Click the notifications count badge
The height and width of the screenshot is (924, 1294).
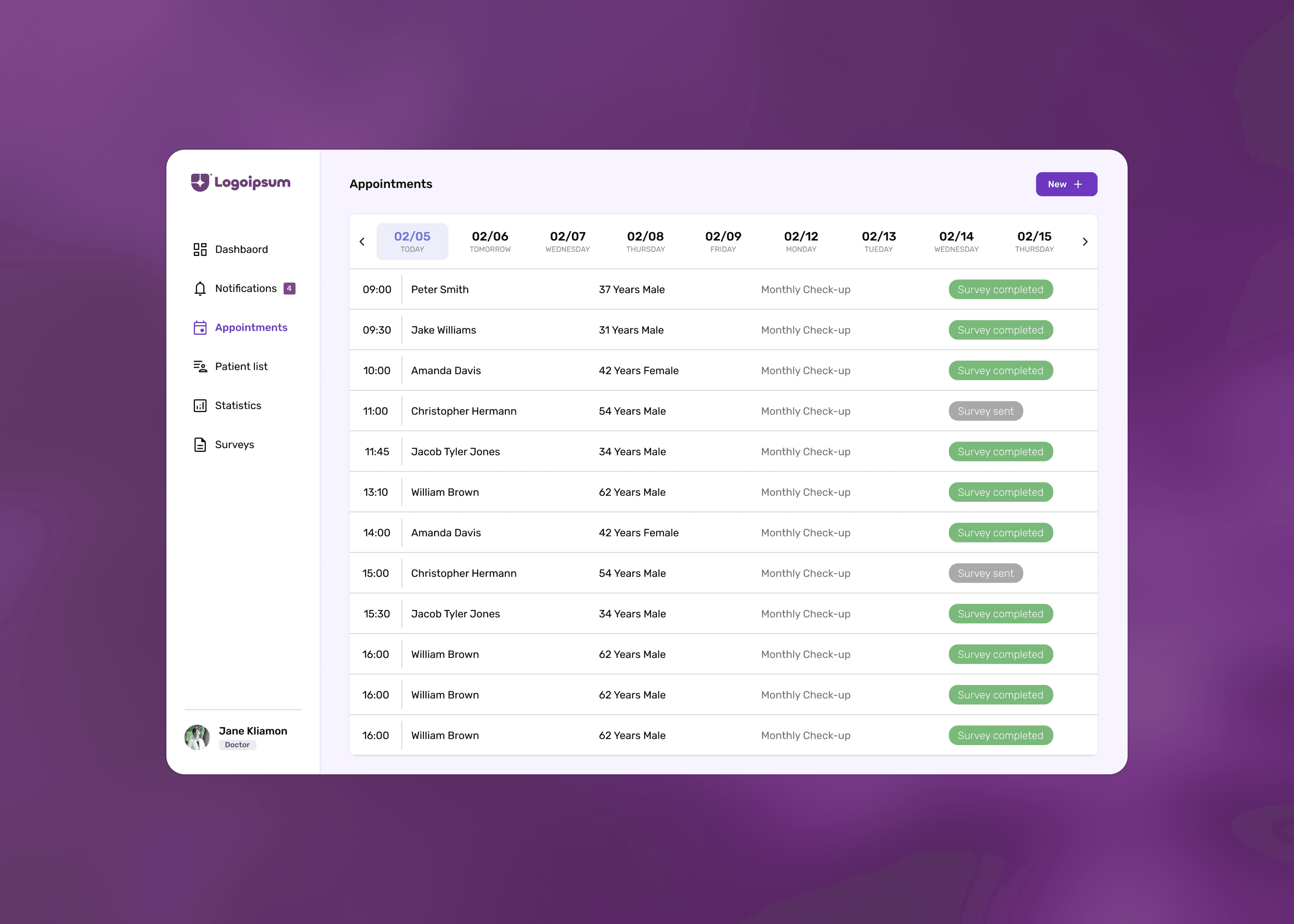pos(289,289)
